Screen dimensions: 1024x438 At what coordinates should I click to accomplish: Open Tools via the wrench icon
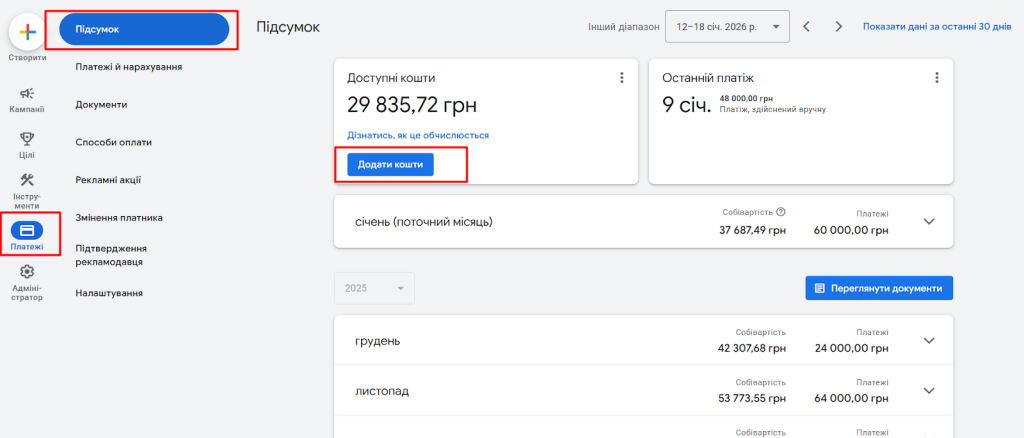(27, 180)
